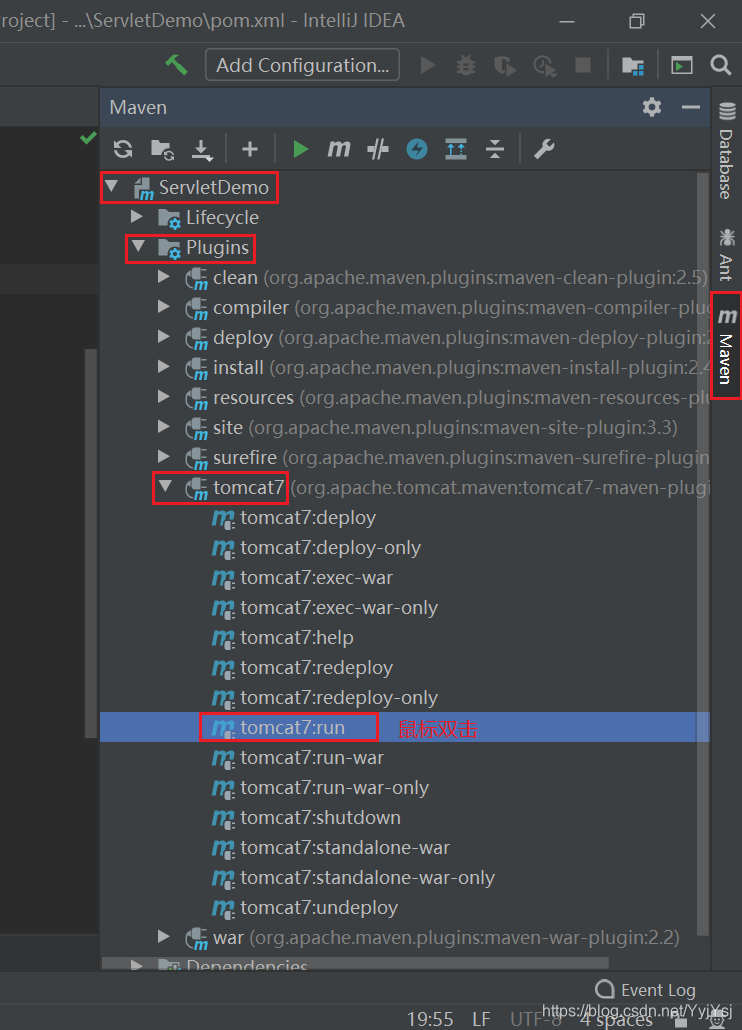Toggle Offline Mode icon in Maven toolbar
The width and height of the screenshot is (742, 1030).
pyautogui.click(x=378, y=149)
